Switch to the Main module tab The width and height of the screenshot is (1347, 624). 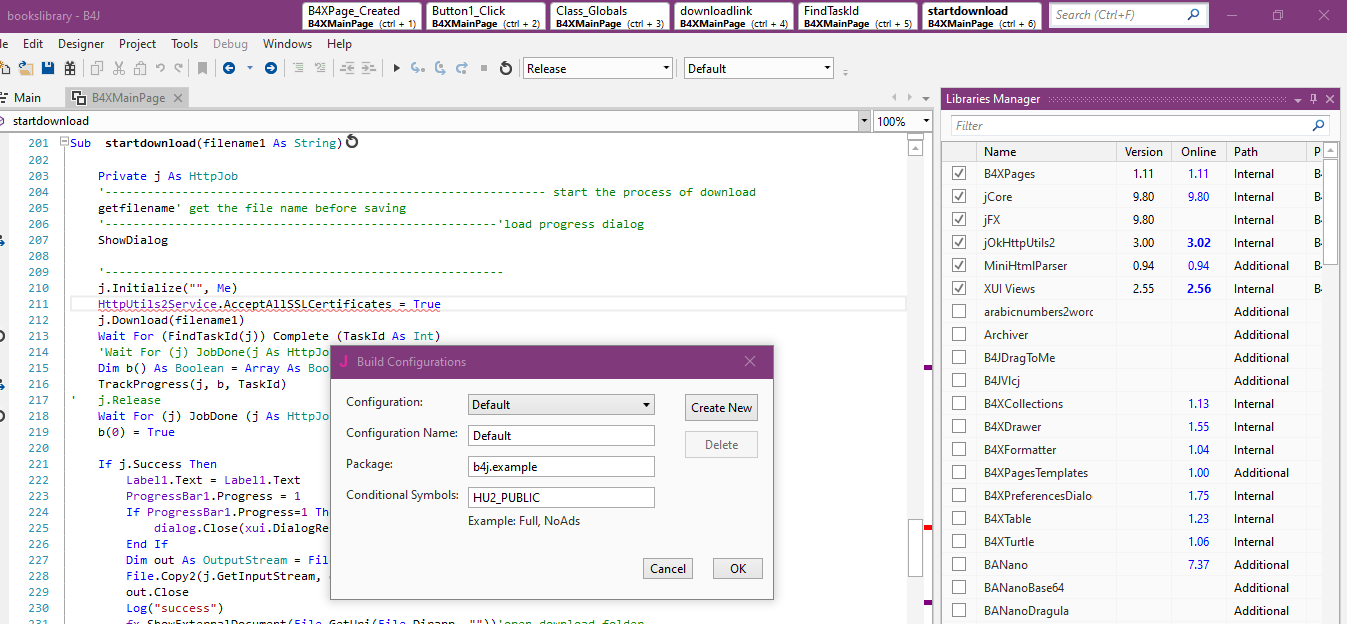[27, 98]
